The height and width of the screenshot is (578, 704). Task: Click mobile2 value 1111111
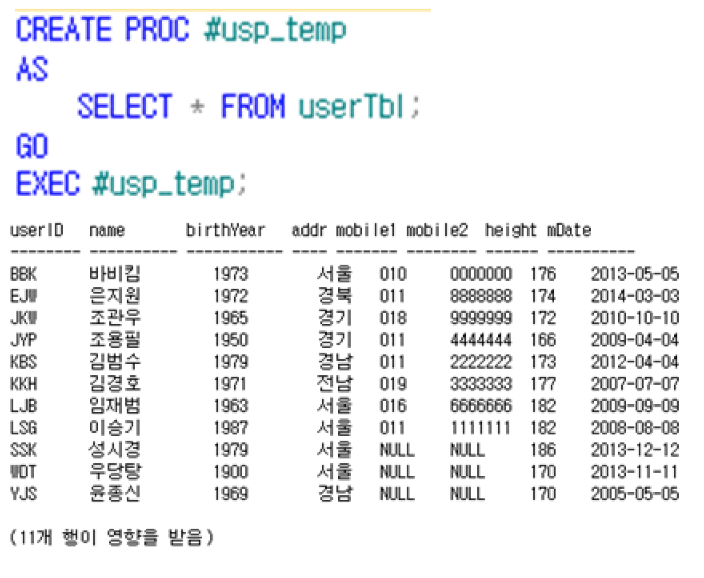[481, 428]
